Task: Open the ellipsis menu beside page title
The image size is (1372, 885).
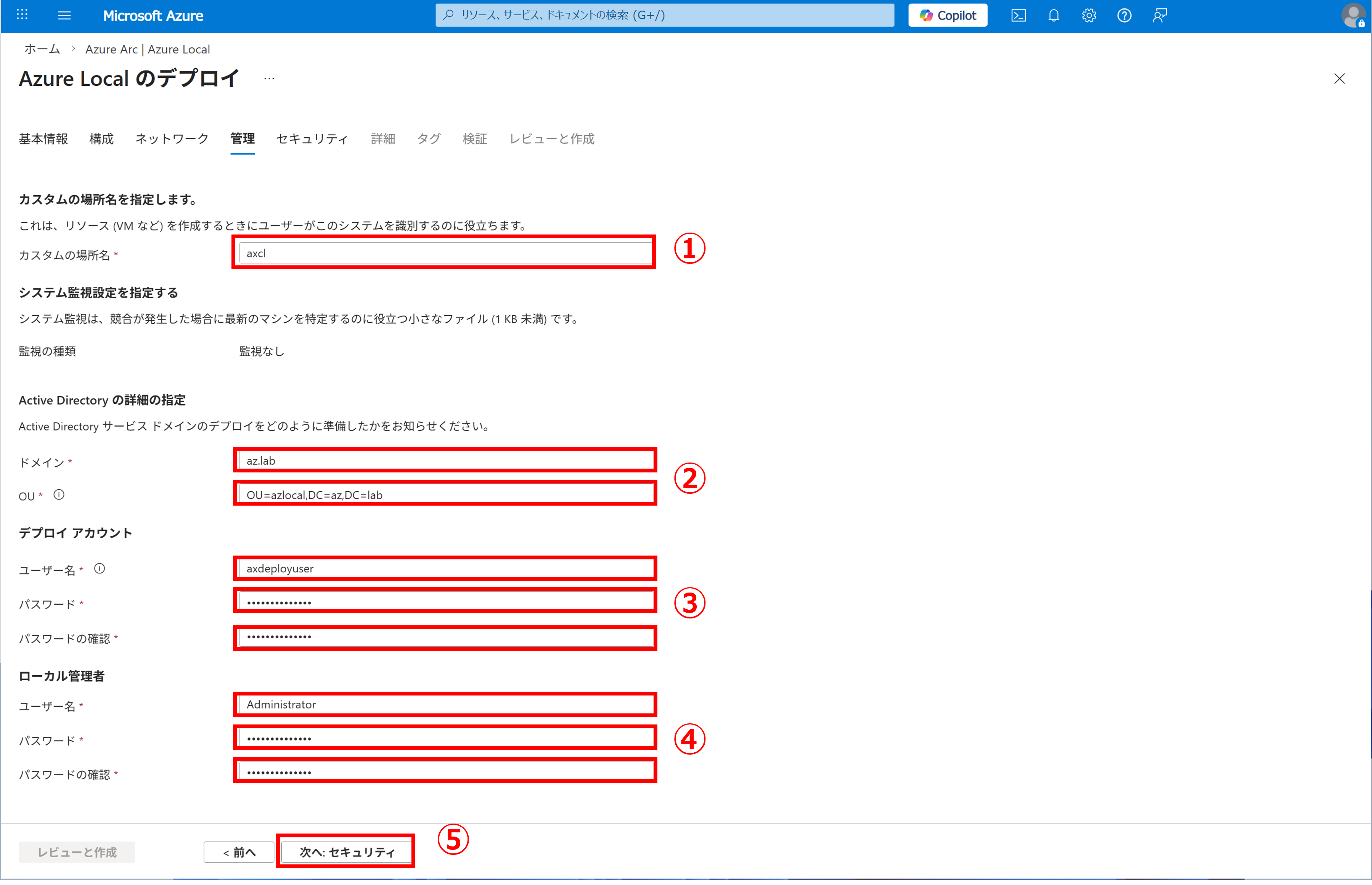Action: tap(269, 79)
